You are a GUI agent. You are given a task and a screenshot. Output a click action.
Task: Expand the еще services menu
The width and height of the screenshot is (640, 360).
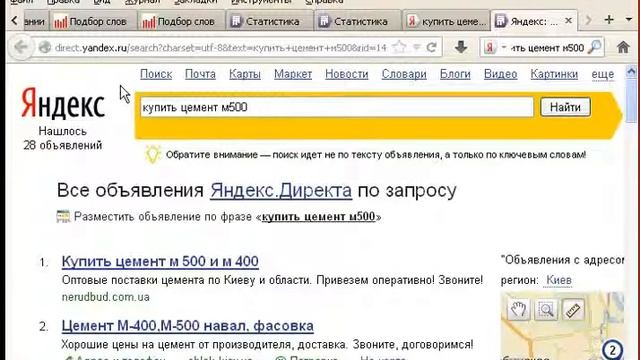[602, 74]
